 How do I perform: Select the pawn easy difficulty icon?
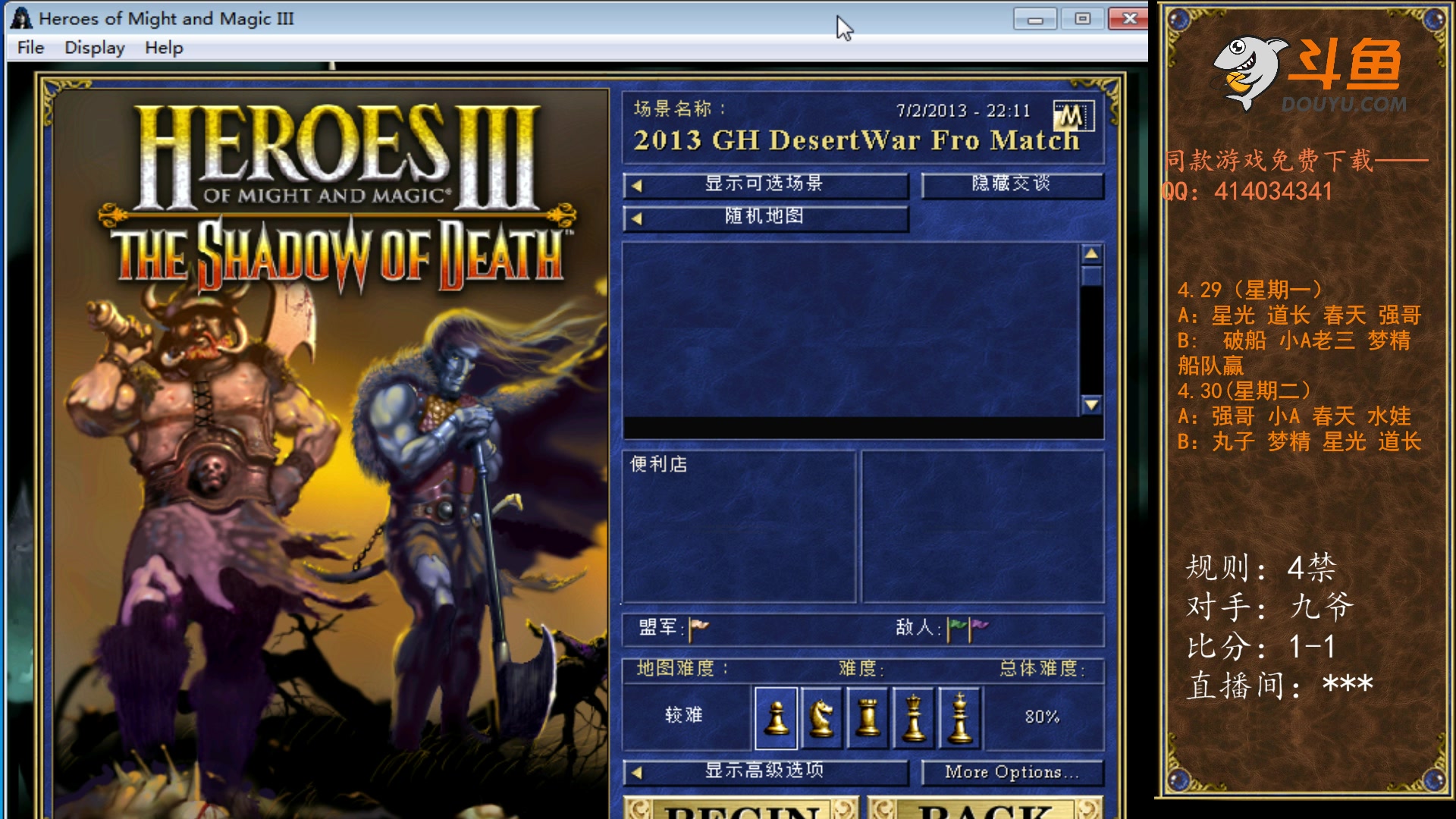click(776, 717)
